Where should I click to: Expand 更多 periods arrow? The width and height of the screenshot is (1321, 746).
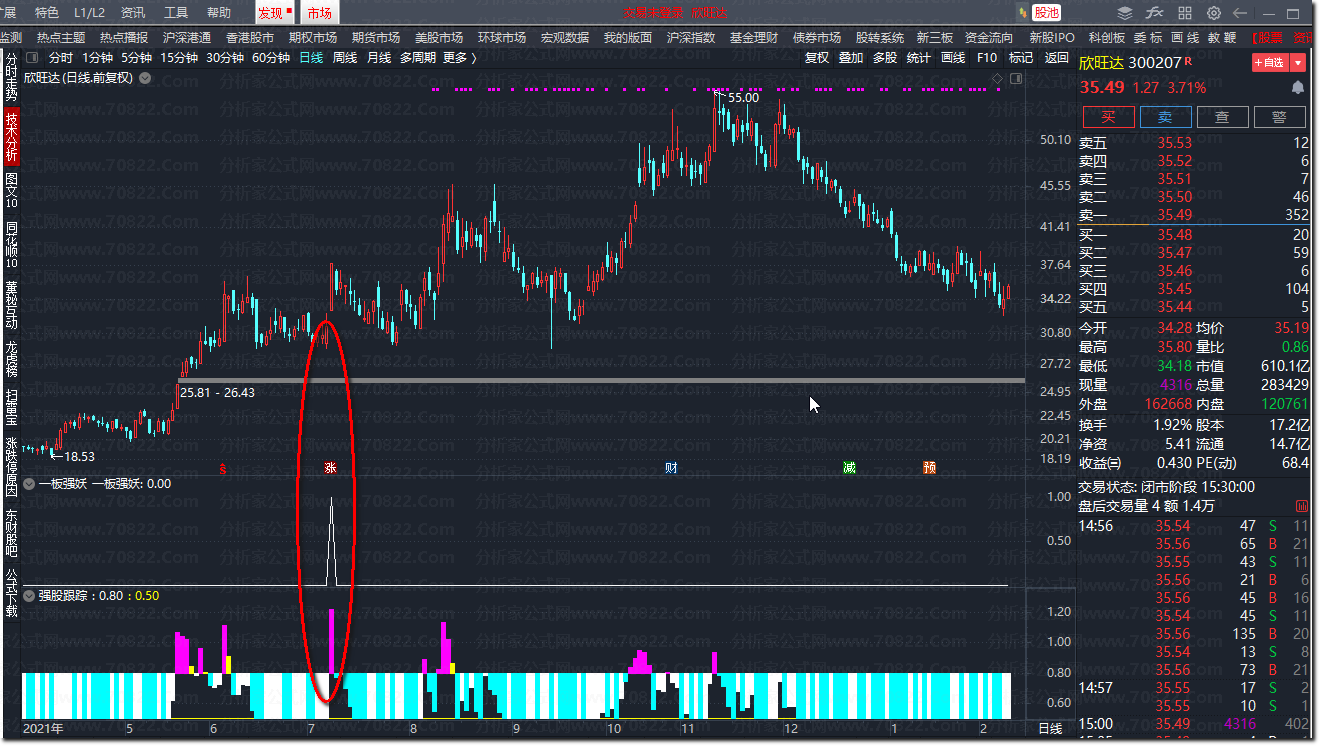(474, 58)
